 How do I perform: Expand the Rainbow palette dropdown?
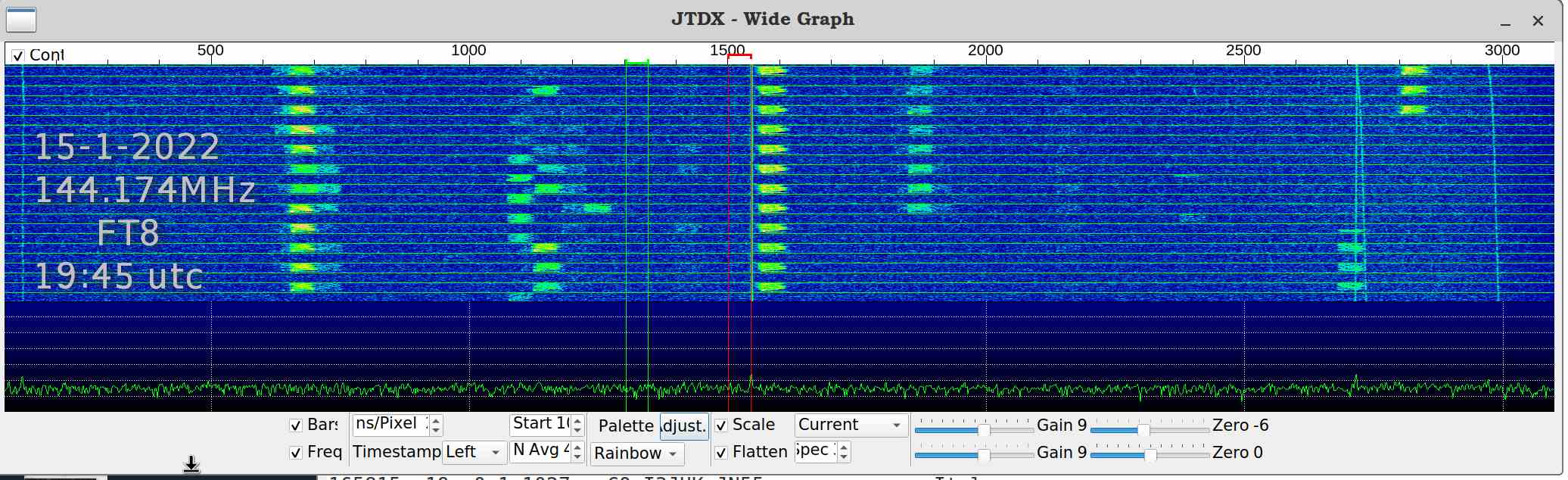pos(636,454)
